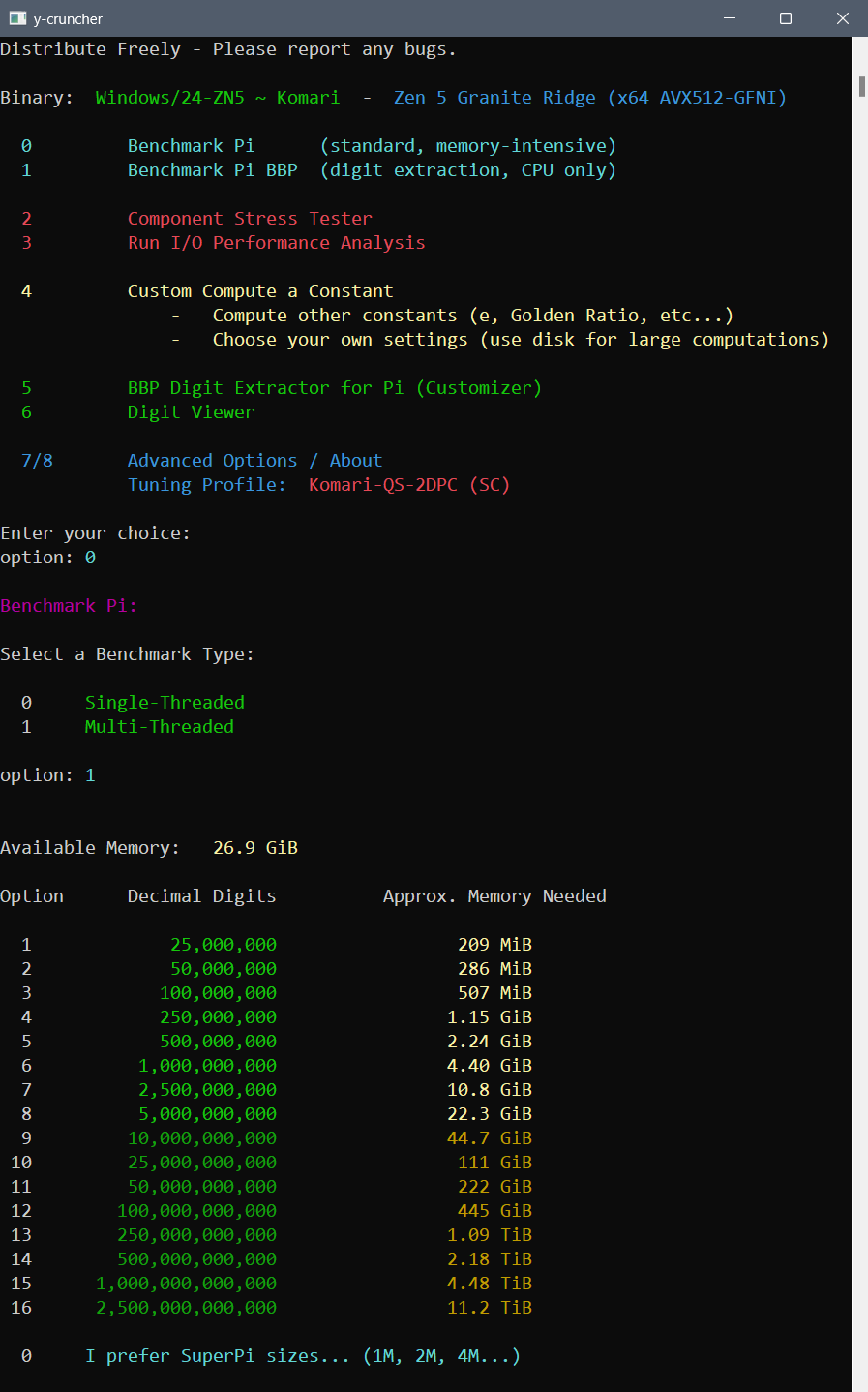
Task: Minimize the y-cruncher window
Action: [x=730, y=18]
